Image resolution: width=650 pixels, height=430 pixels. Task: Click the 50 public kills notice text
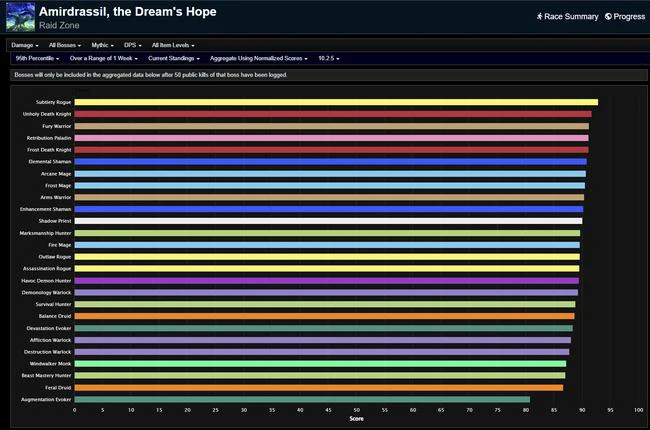pyautogui.click(x=151, y=75)
